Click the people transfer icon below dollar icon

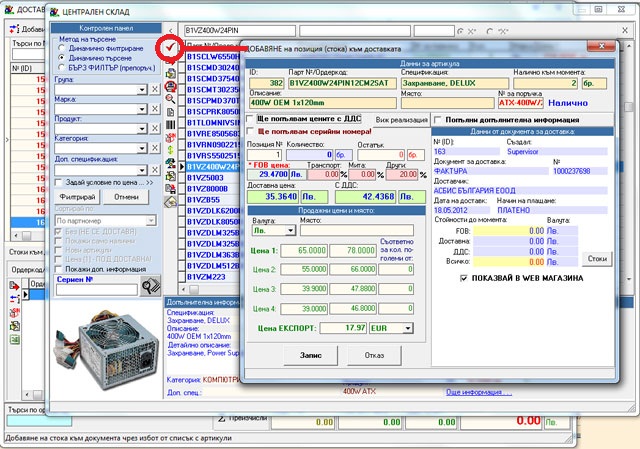pyautogui.click(x=171, y=163)
